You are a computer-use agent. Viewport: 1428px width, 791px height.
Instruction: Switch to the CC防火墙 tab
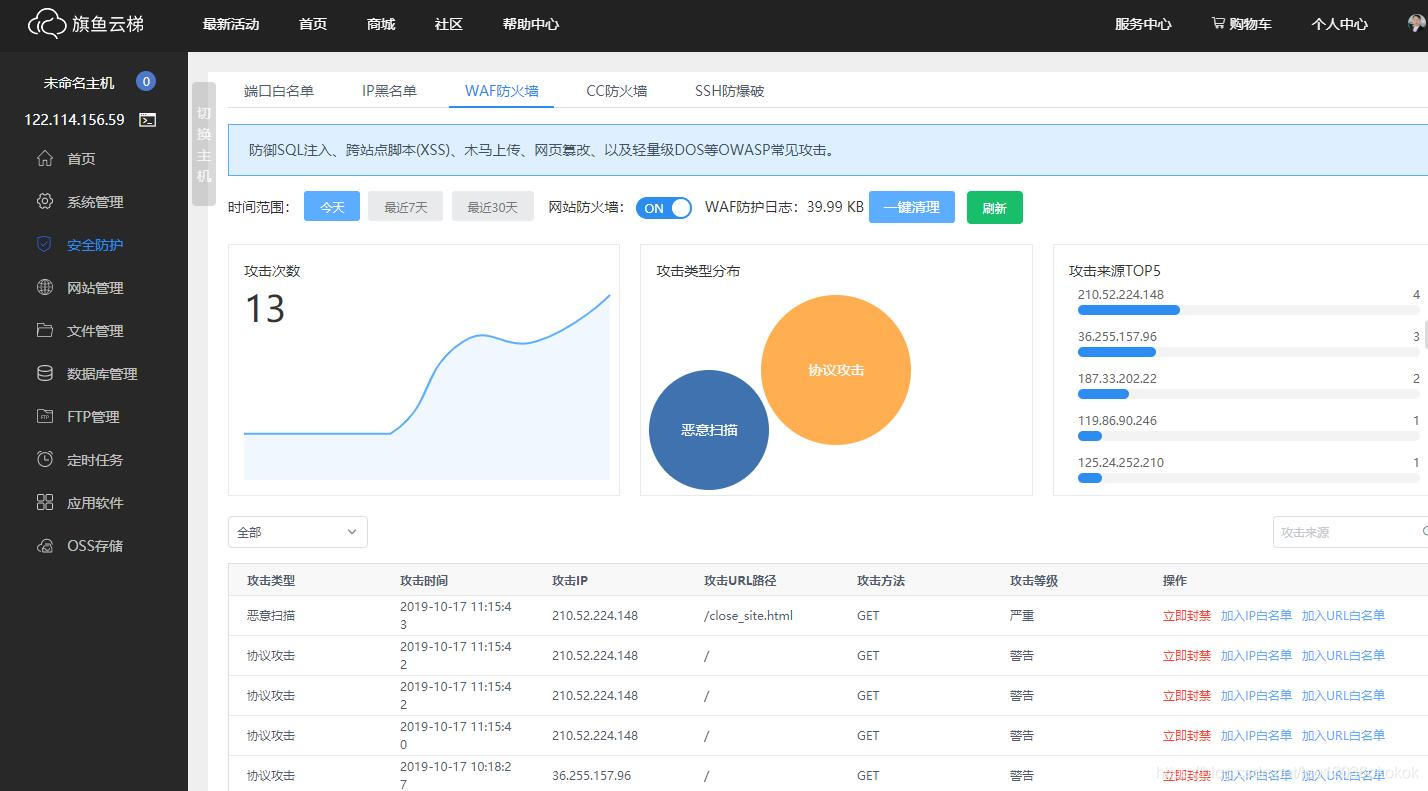(x=616, y=90)
